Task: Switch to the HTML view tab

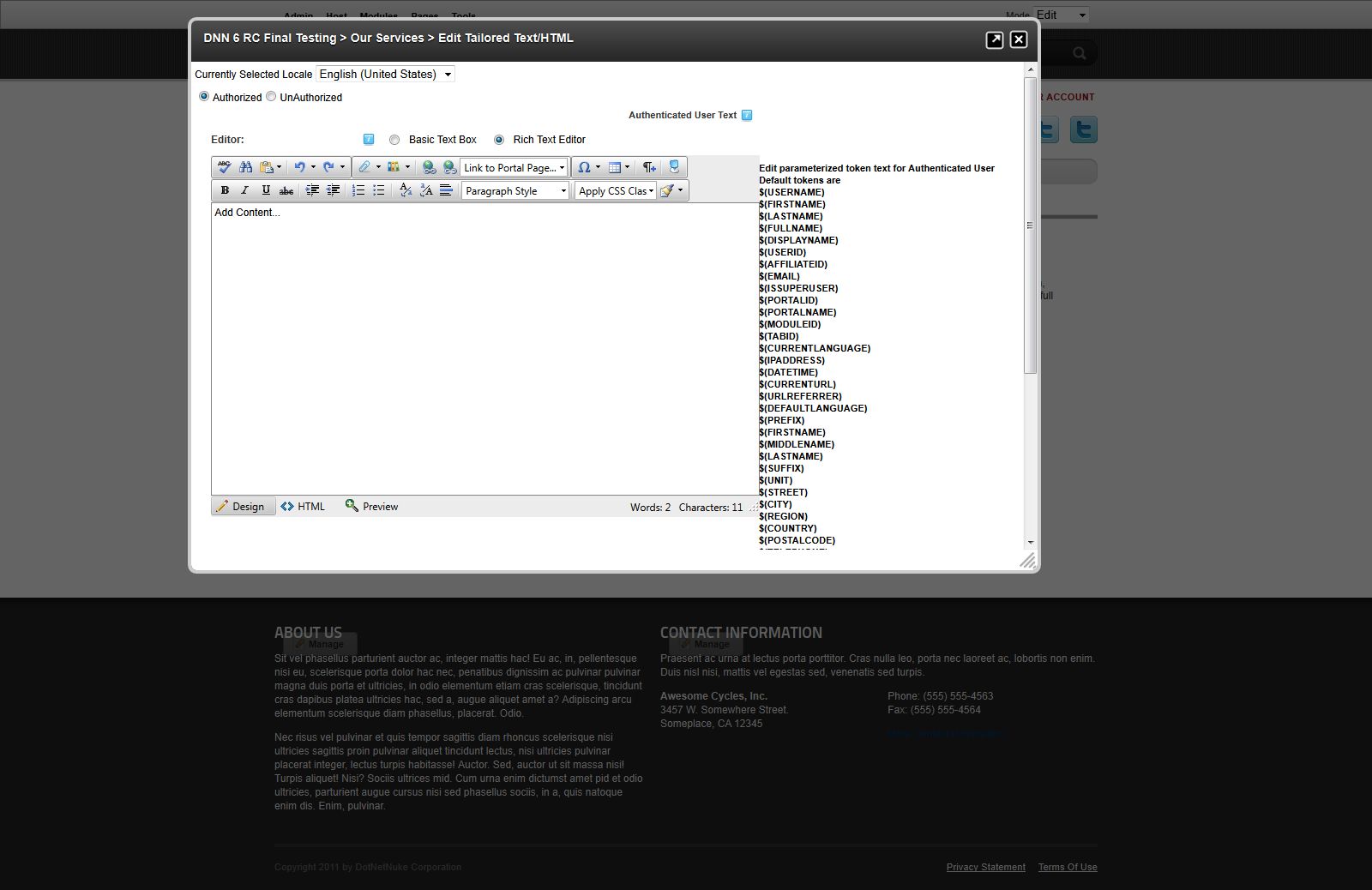Action: click(x=304, y=506)
